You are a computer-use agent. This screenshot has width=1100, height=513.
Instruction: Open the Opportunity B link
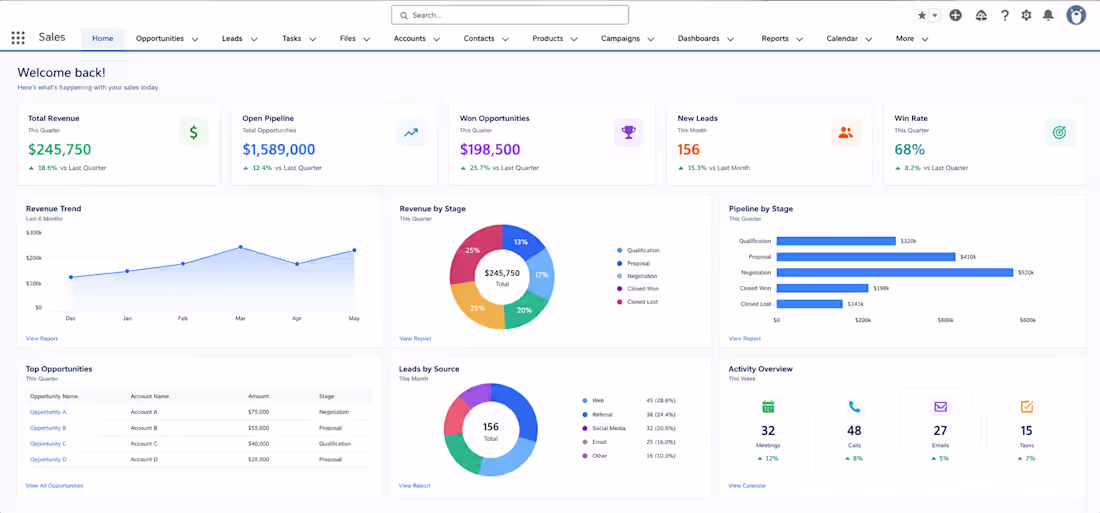pyautogui.click(x=48, y=428)
